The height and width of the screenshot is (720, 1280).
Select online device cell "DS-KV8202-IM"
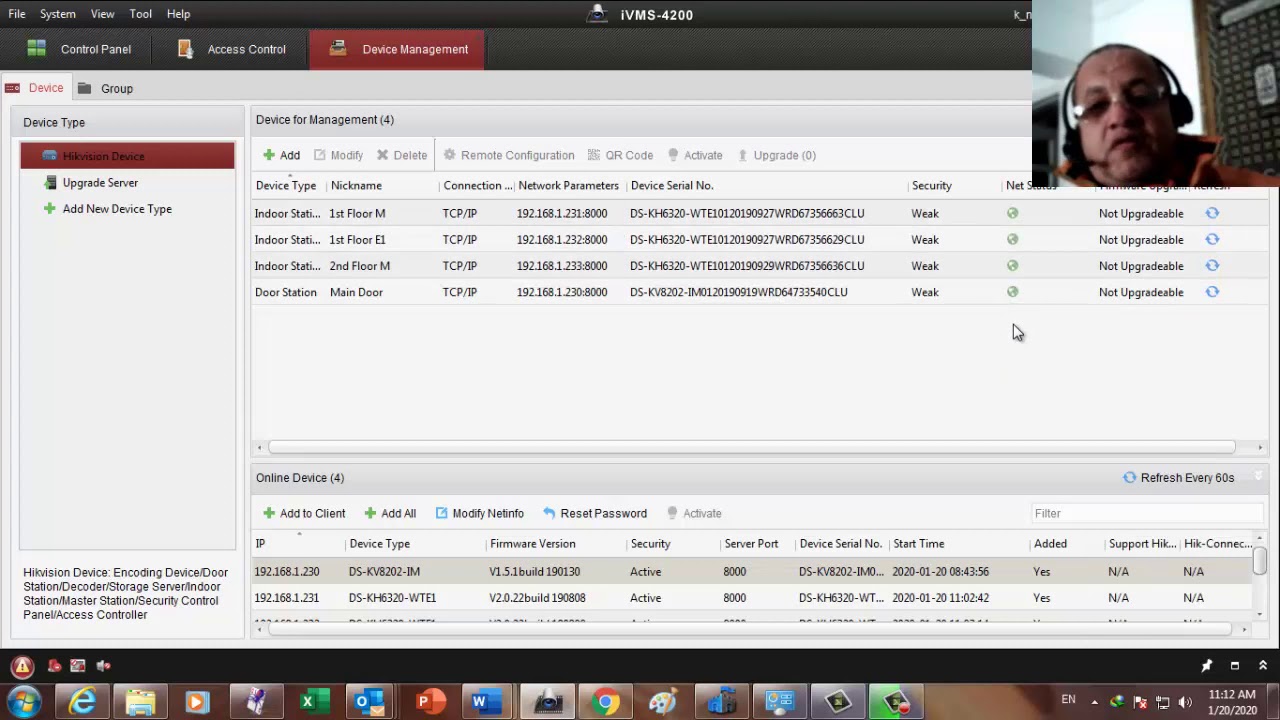point(384,572)
